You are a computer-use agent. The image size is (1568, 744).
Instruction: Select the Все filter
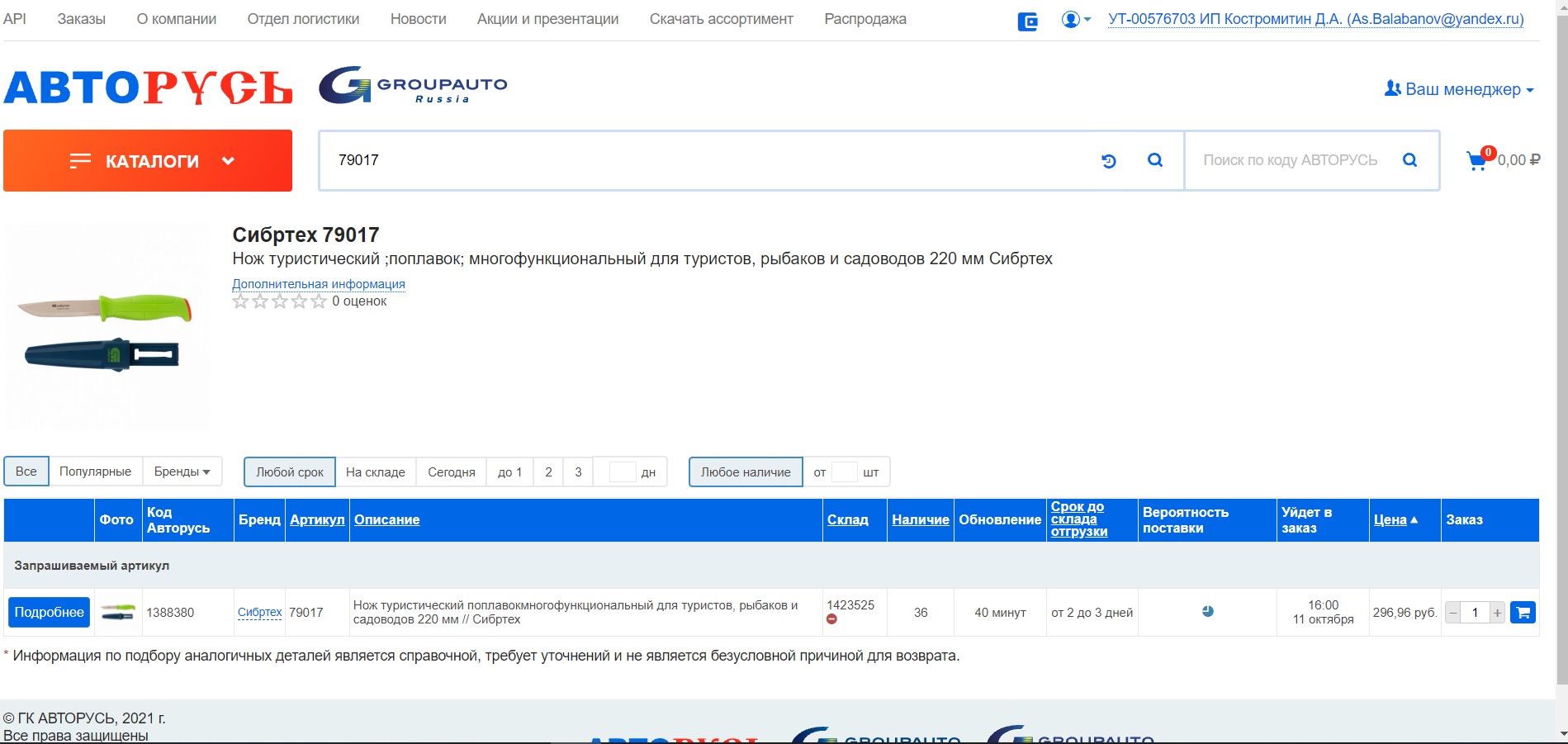click(x=26, y=472)
